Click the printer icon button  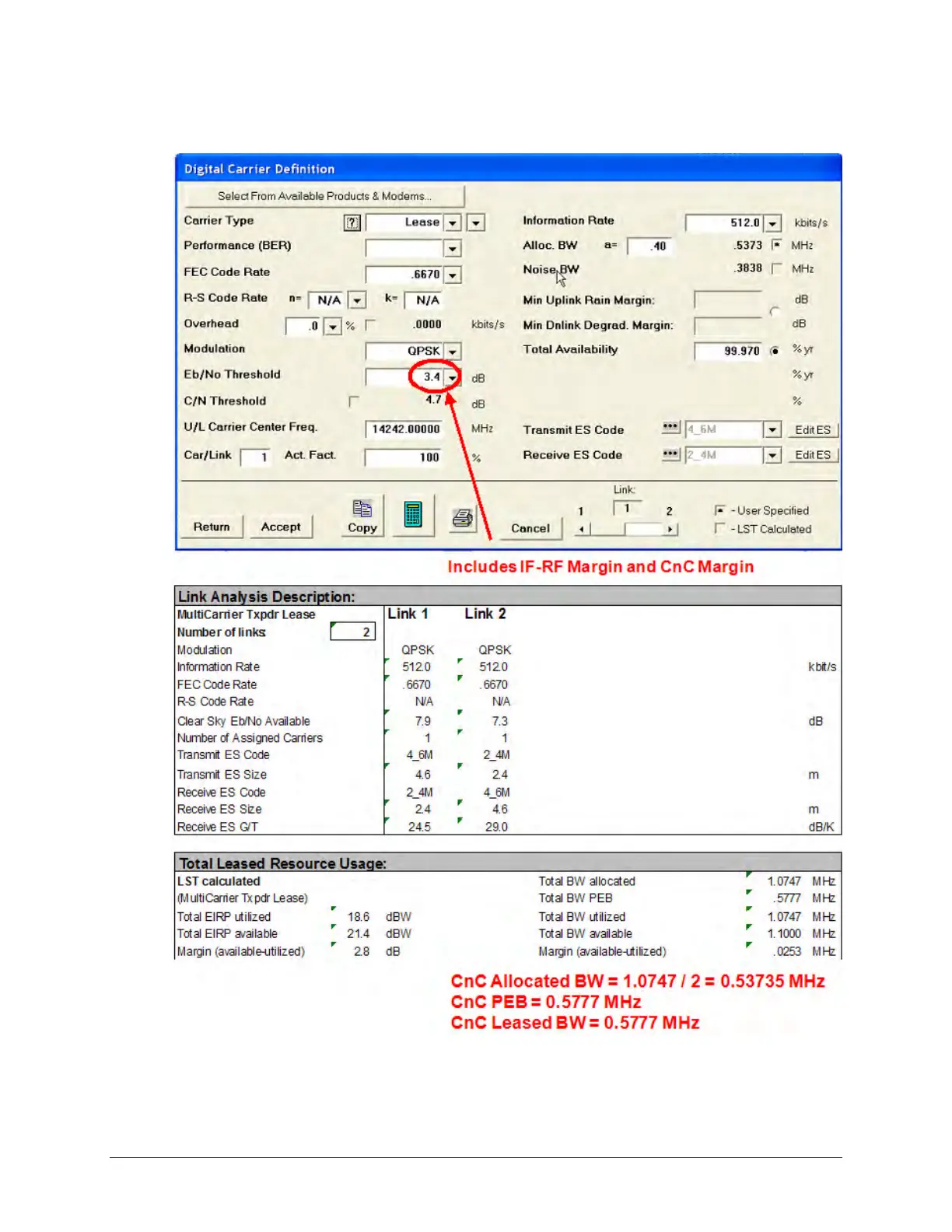pyautogui.click(x=463, y=518)
